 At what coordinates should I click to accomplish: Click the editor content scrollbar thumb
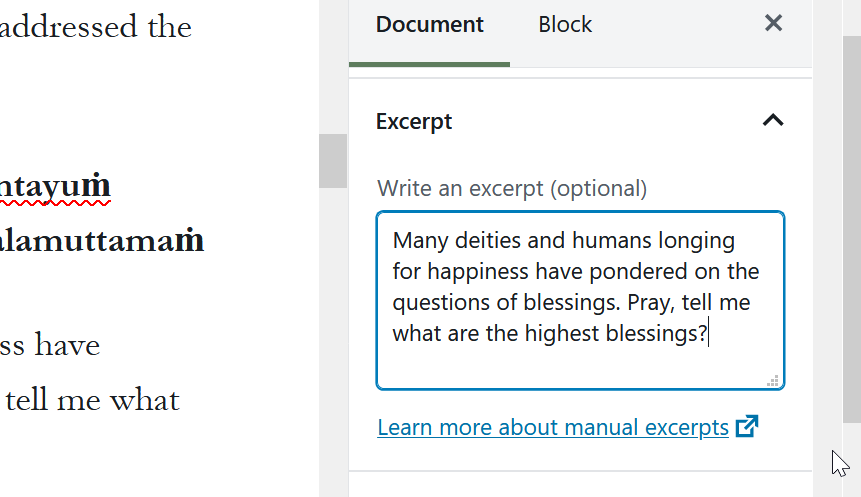333,161
